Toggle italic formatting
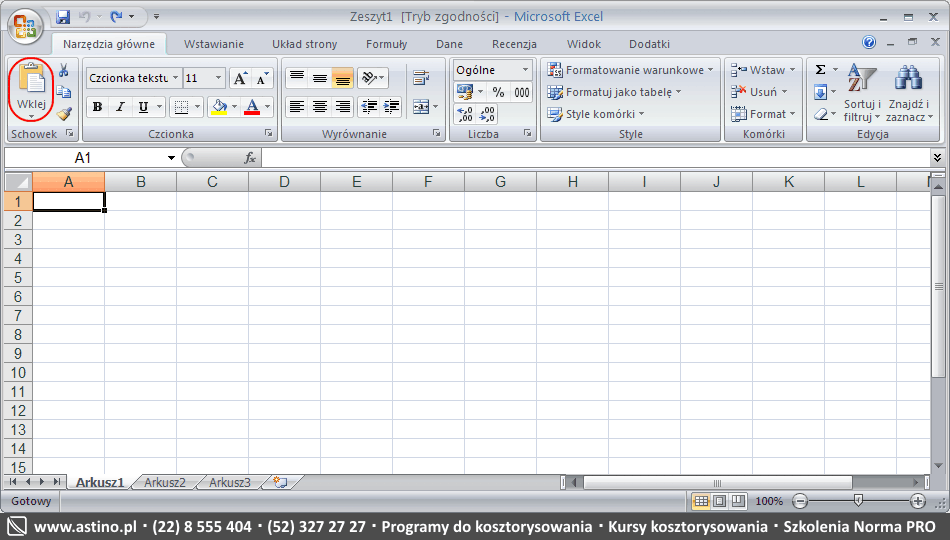Viewport: 950px width, 540px height. coord(120,107)
